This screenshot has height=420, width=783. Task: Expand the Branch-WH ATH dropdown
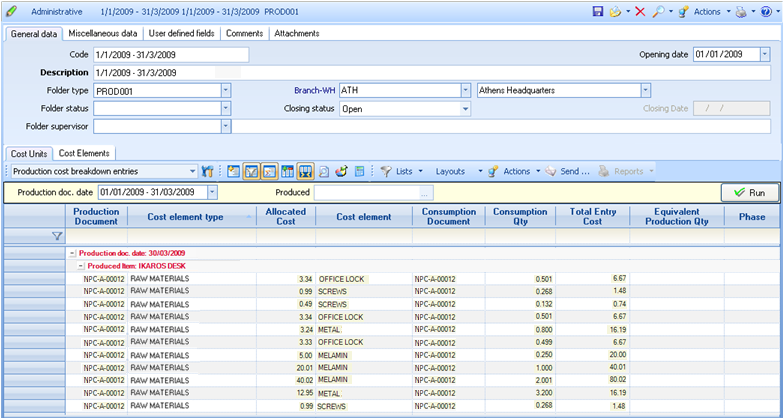click(465, 90)
